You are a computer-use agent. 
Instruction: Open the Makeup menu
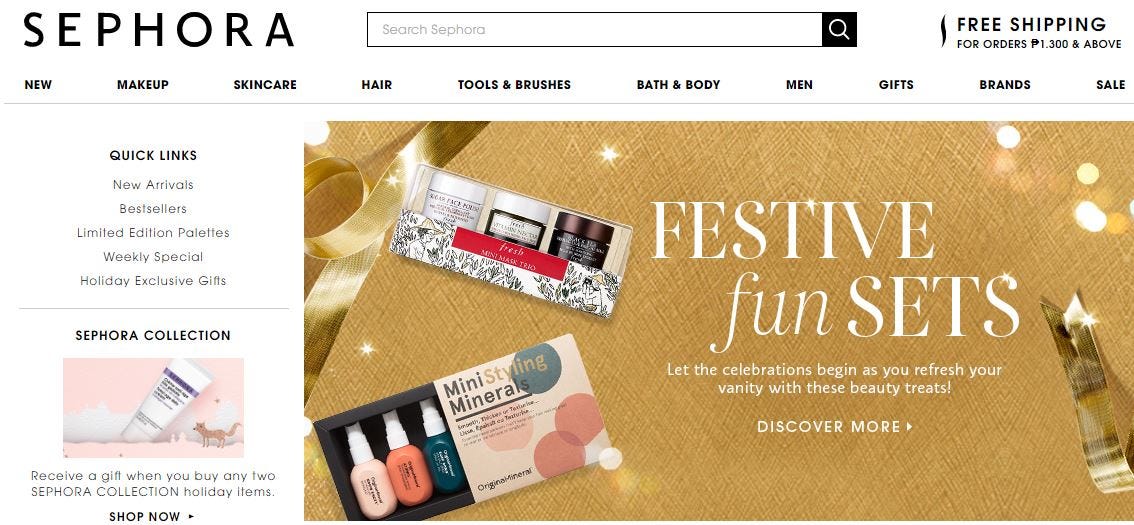(x=142, y=85)
